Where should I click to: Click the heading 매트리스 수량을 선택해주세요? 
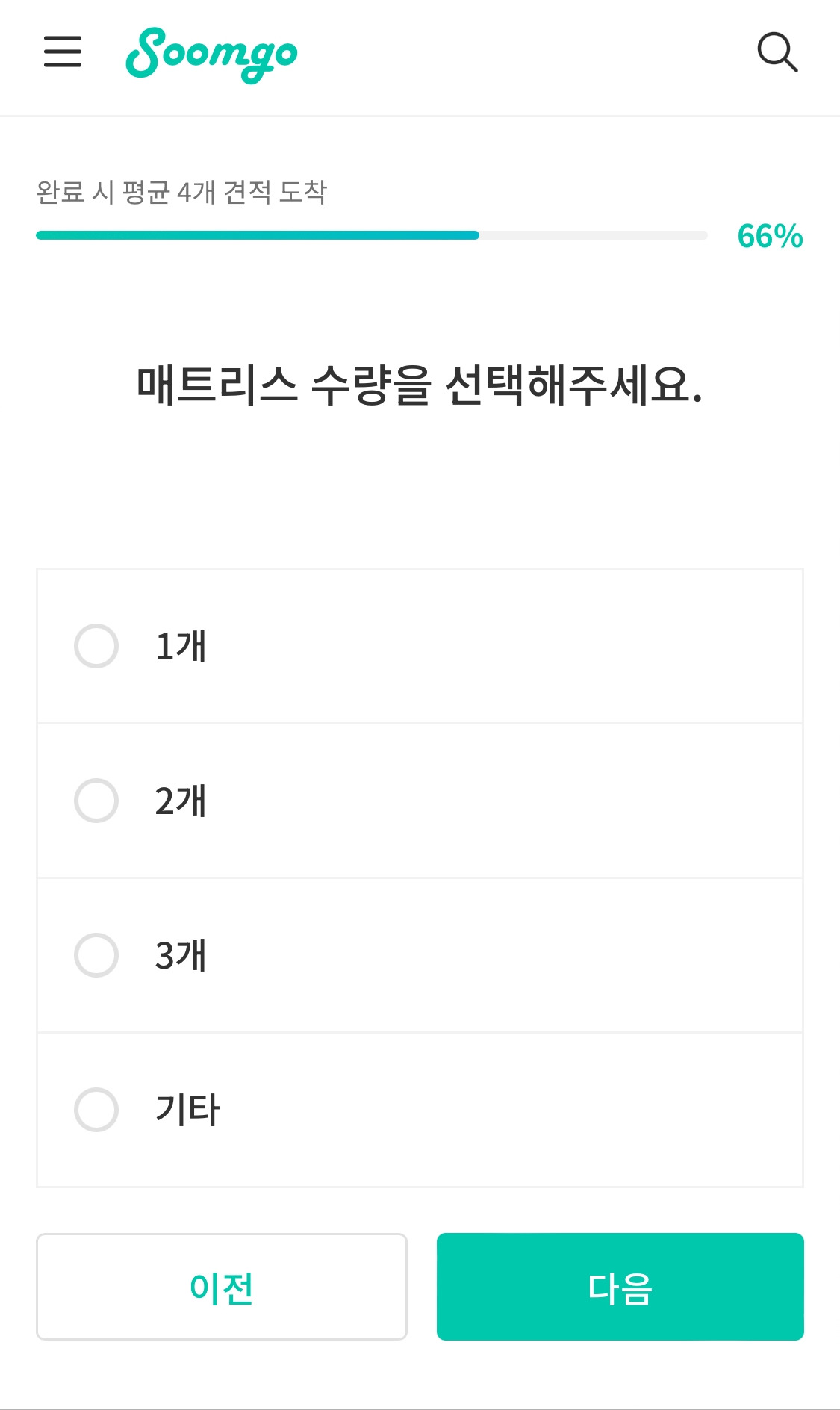(x=420, y=385)
